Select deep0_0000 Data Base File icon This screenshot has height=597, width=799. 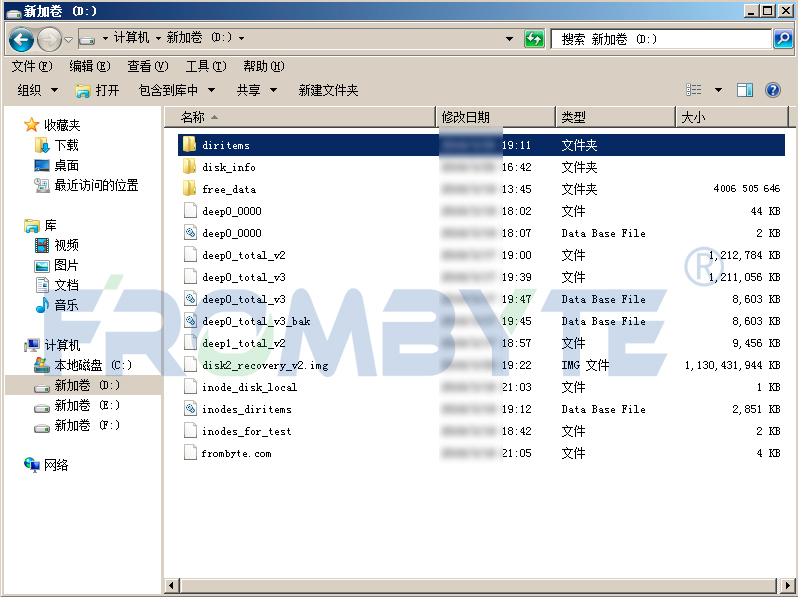(190, 233)
